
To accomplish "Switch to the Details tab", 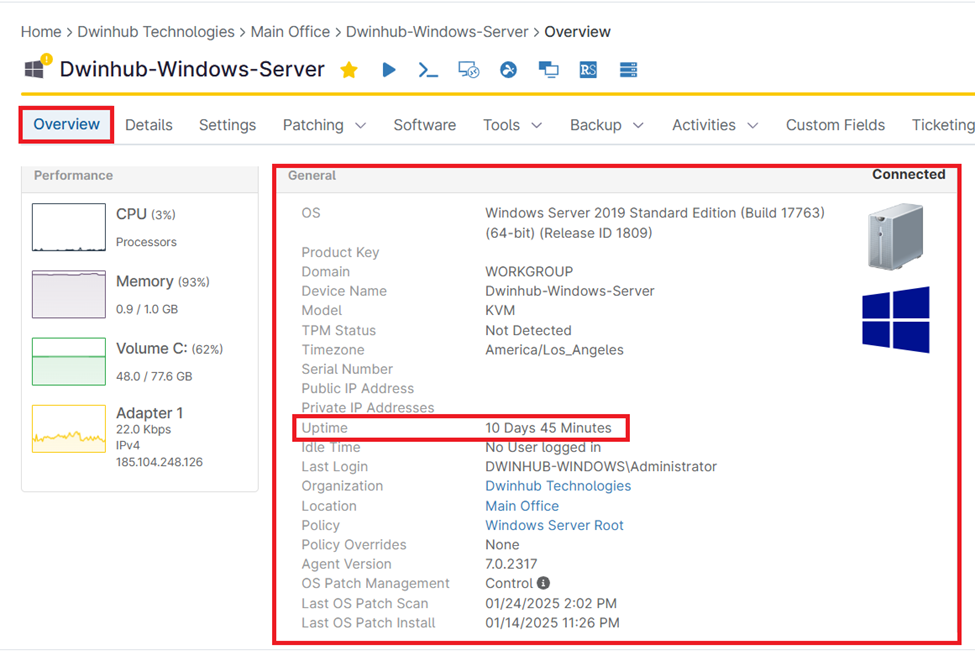I will [x=149, y=125].
